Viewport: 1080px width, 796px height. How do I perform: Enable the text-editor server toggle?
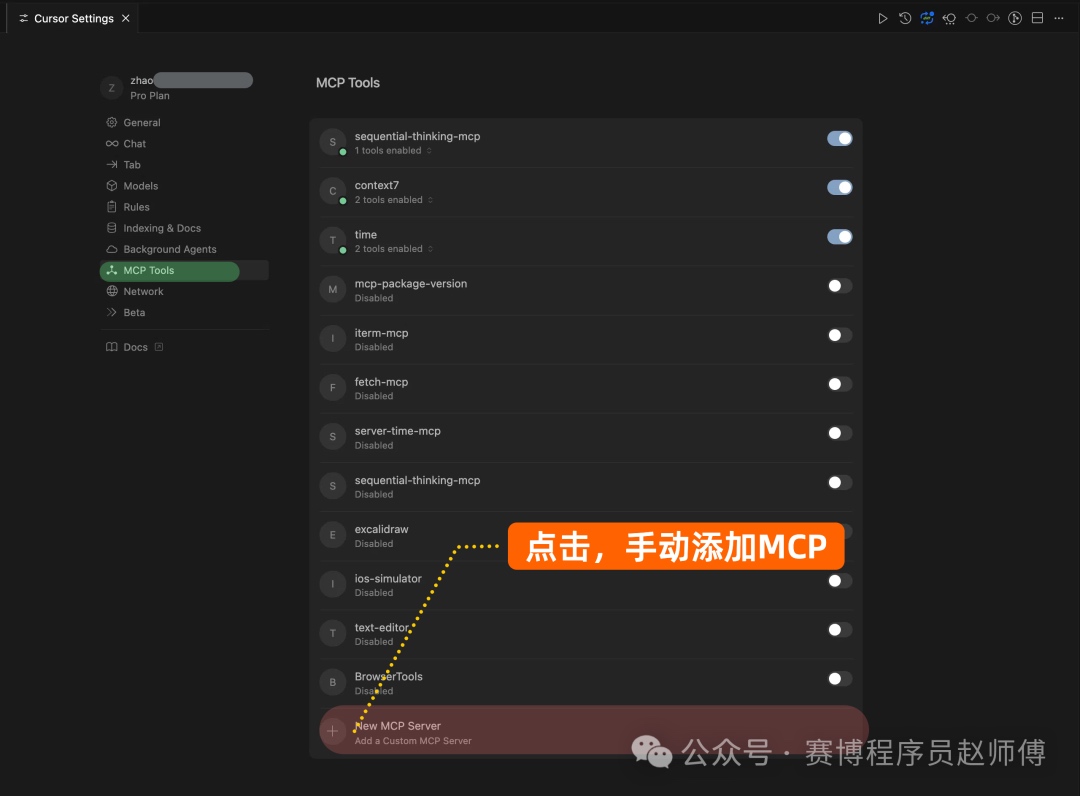point(840,629)
